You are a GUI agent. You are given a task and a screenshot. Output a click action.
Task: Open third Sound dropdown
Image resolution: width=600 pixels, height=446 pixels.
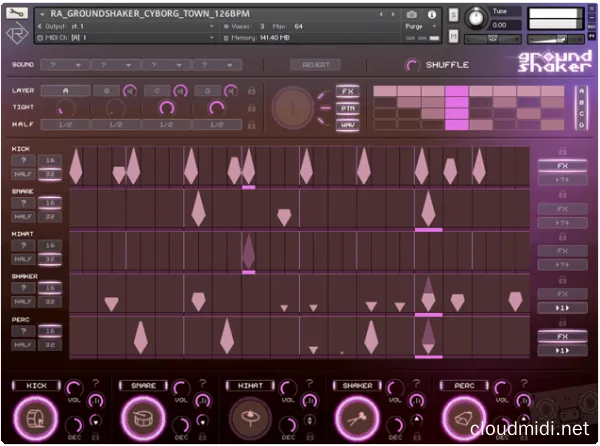pos(166,65)
